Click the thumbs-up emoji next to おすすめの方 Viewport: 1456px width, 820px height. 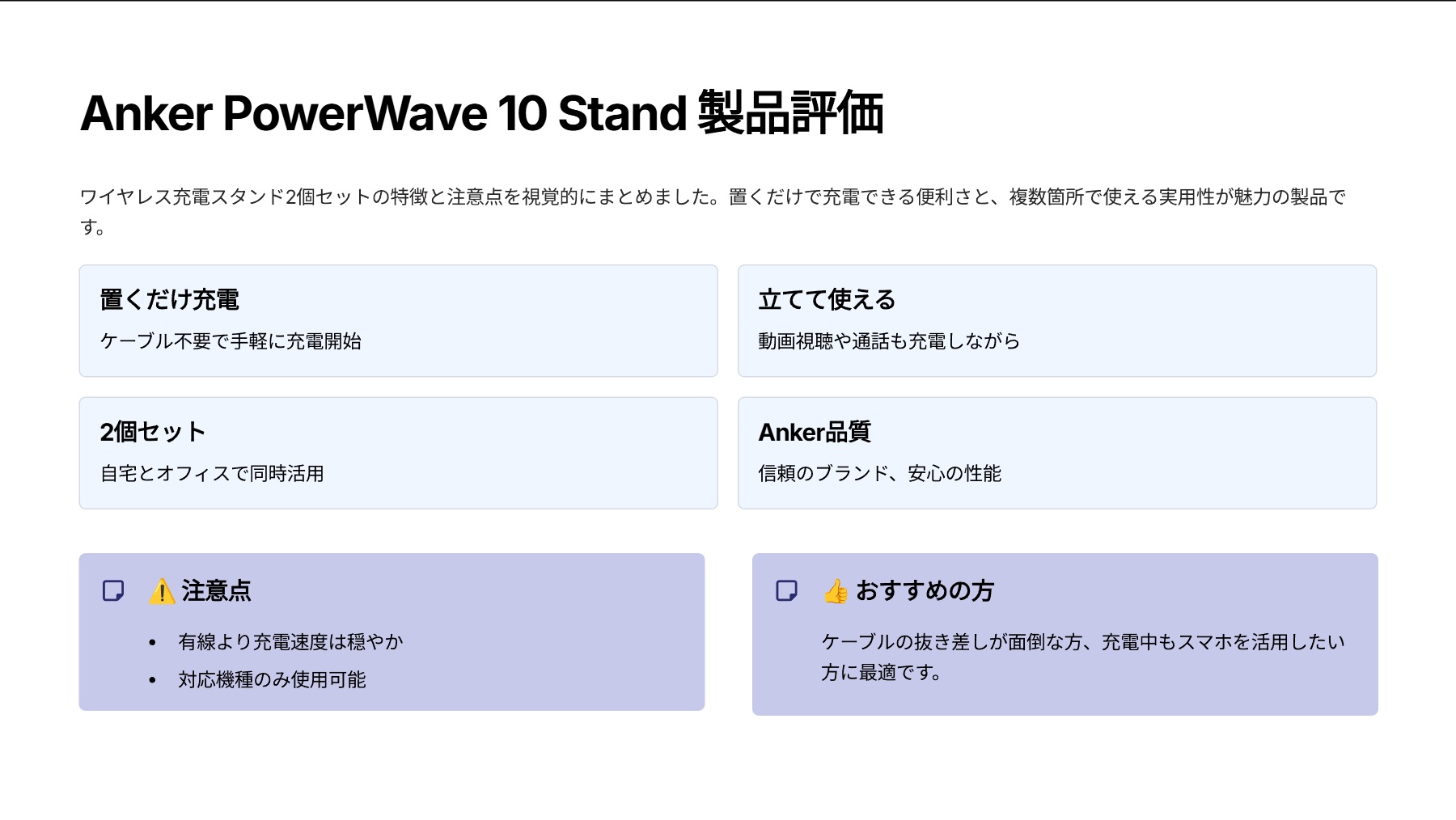835,593
